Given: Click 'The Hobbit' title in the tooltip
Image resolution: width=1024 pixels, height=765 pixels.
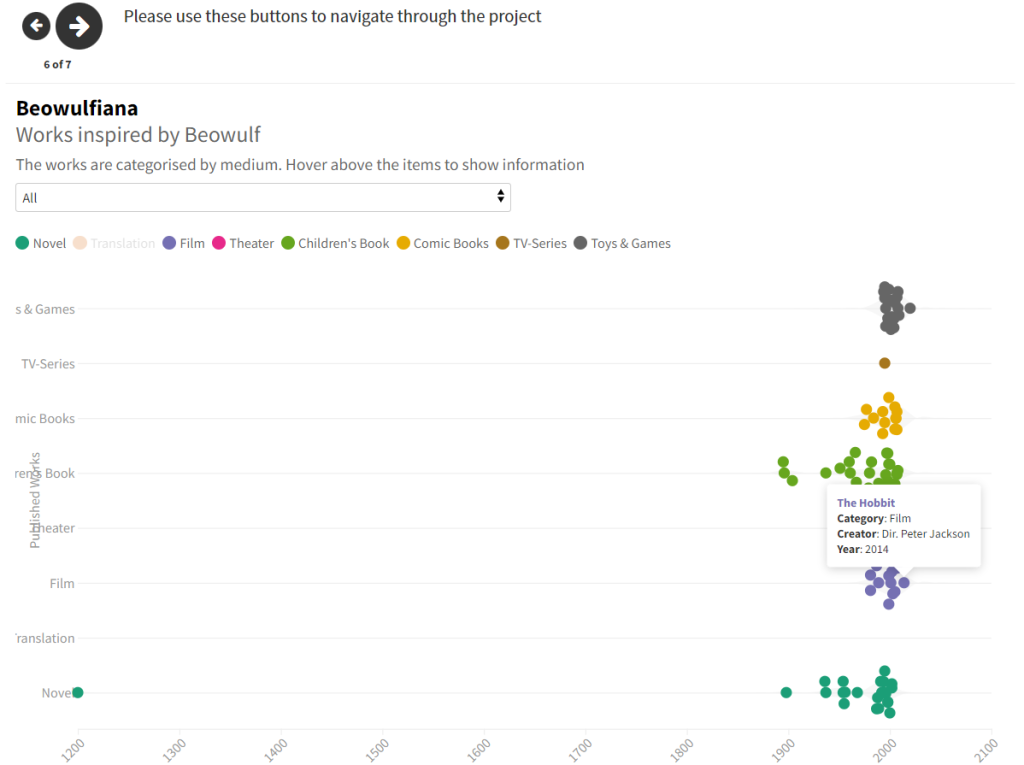Looking at the screenshot, I should pos(866,503).
